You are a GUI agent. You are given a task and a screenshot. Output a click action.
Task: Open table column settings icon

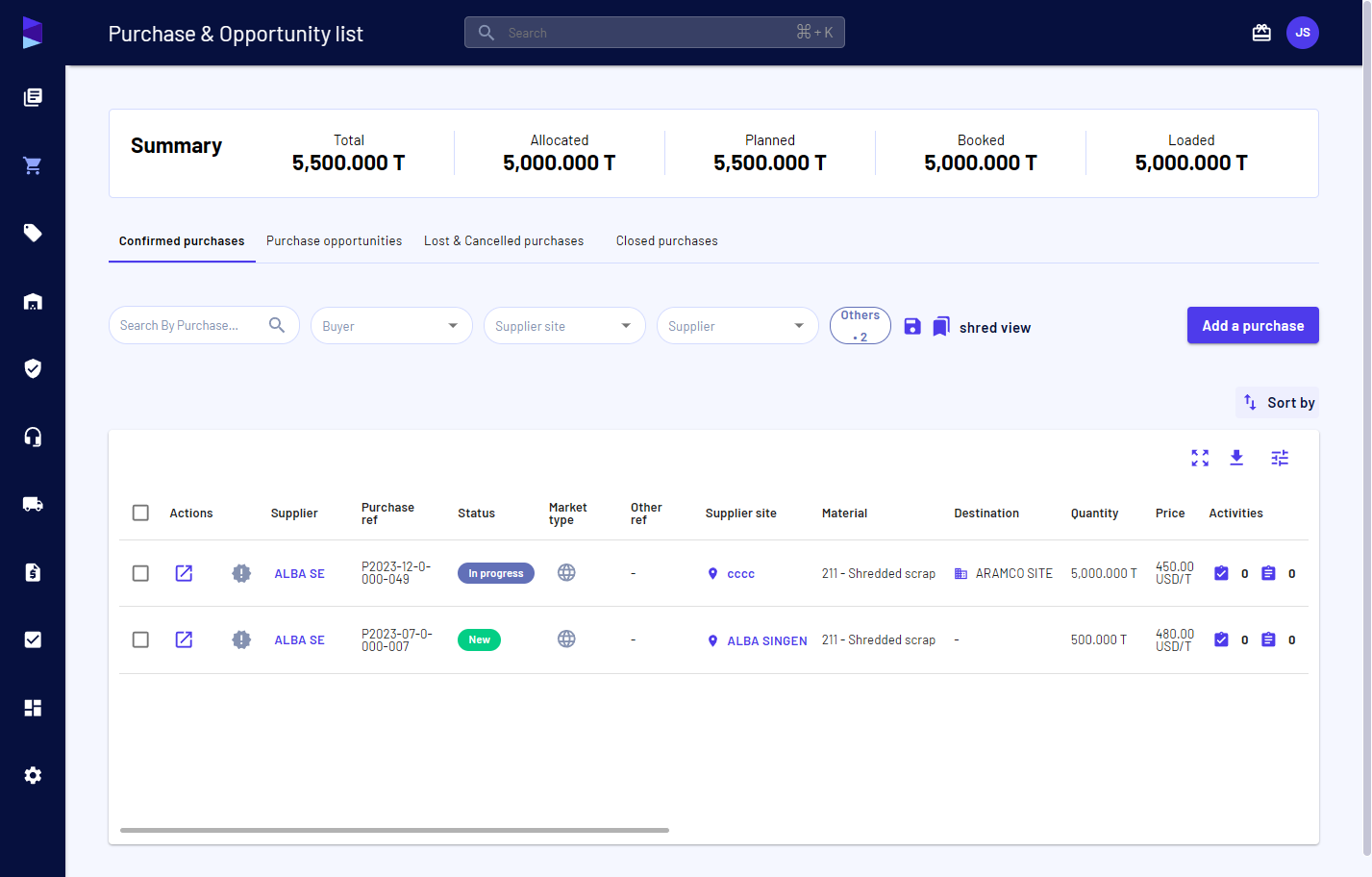tap(1280, 458)
